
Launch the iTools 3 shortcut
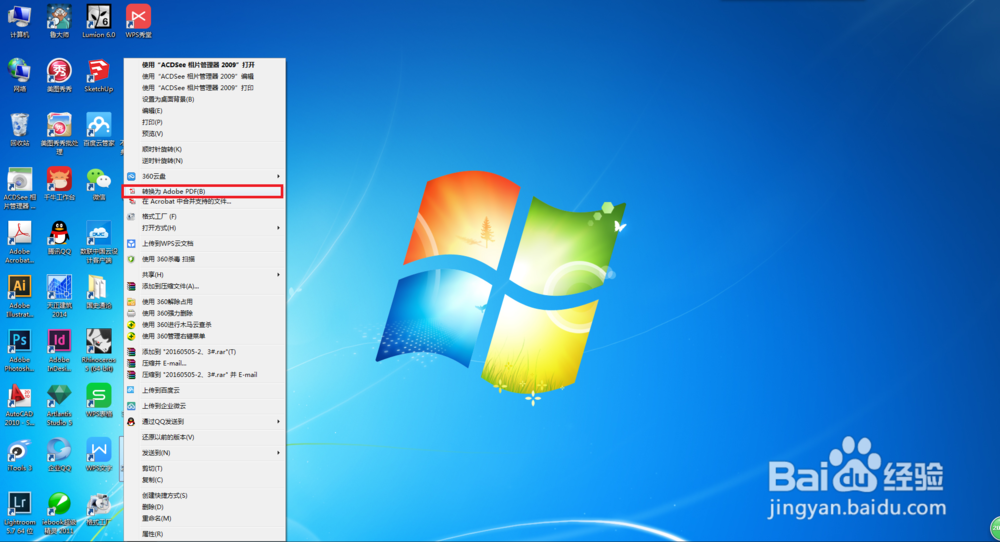tap(19, 455)
